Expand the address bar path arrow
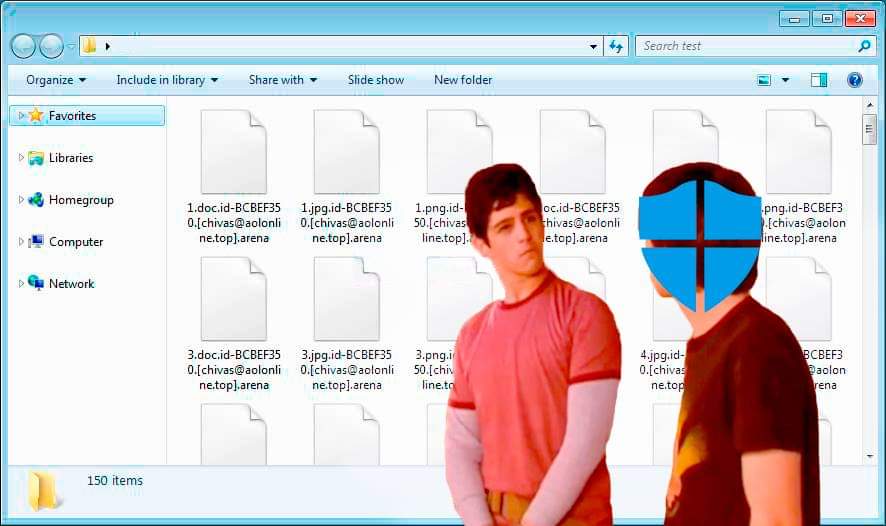 pos(107,46)
